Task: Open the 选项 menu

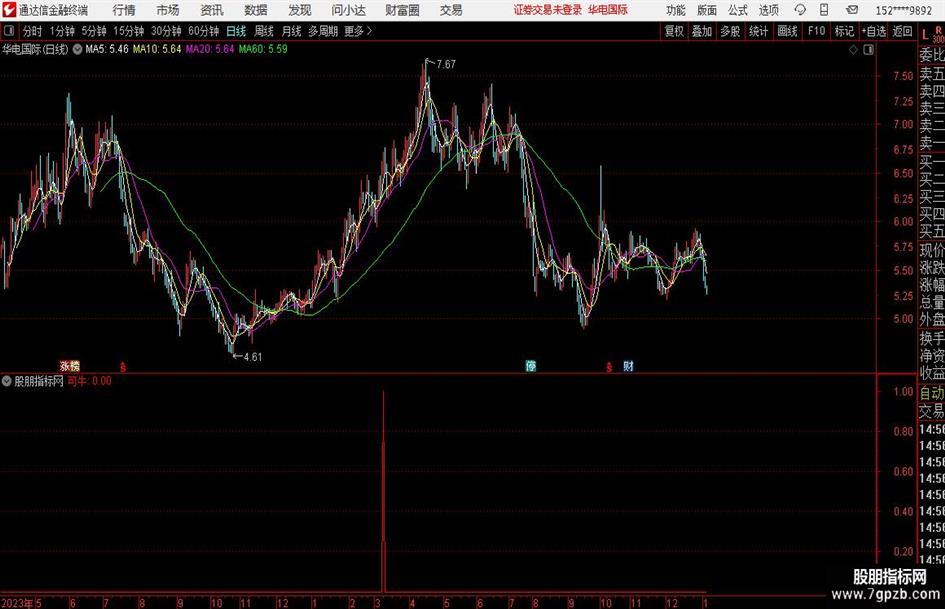Action: click(768, 10)
